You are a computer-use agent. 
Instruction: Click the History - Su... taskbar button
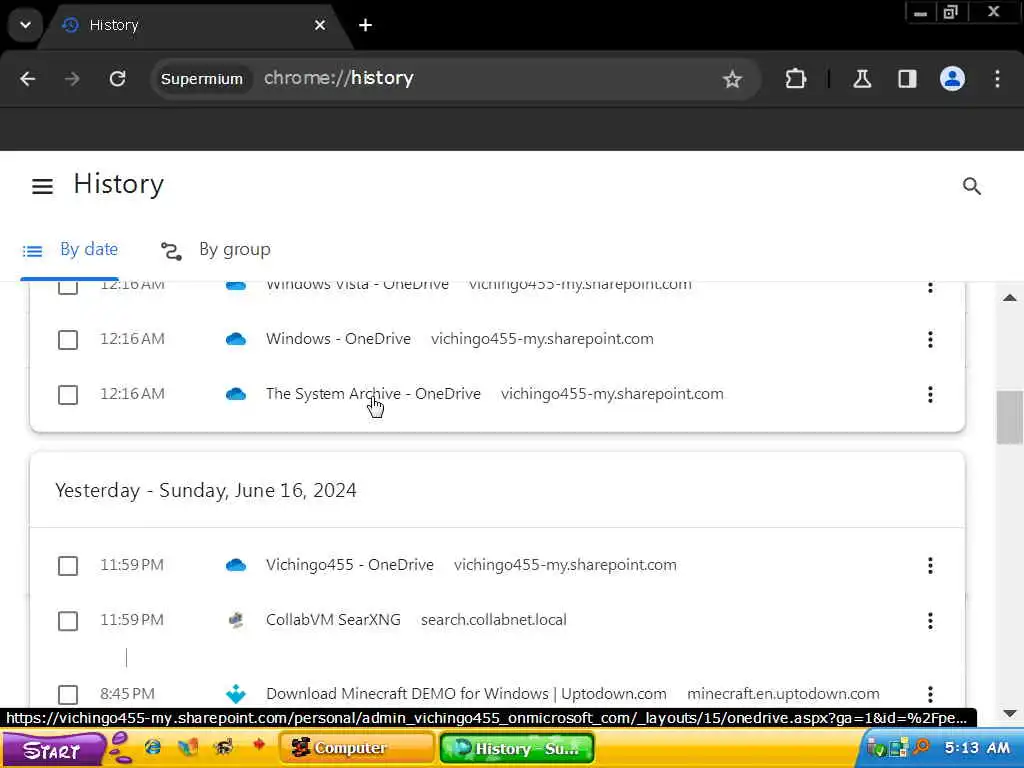pos(517,748)
